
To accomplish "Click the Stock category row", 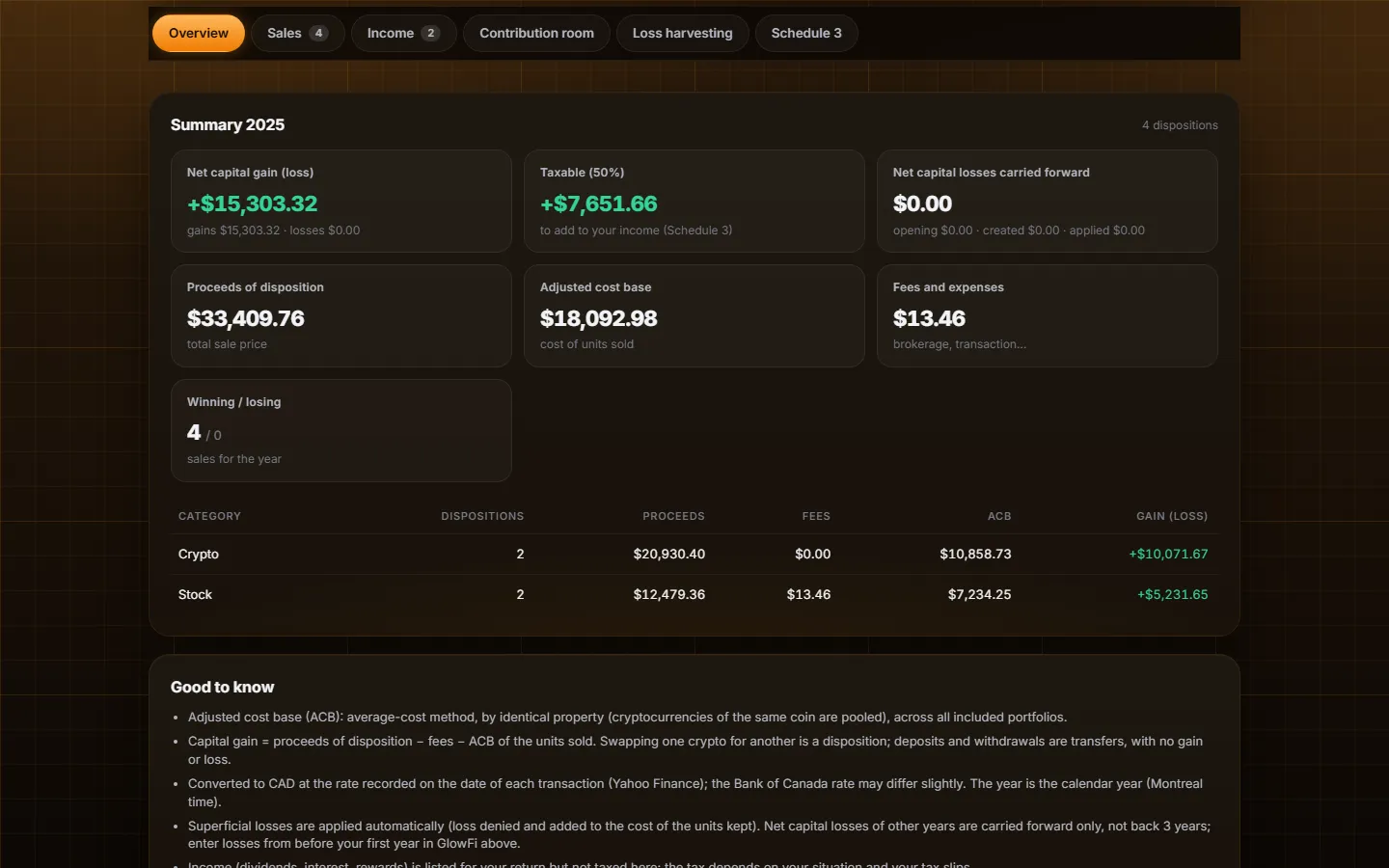I will [x=694, y=595].
